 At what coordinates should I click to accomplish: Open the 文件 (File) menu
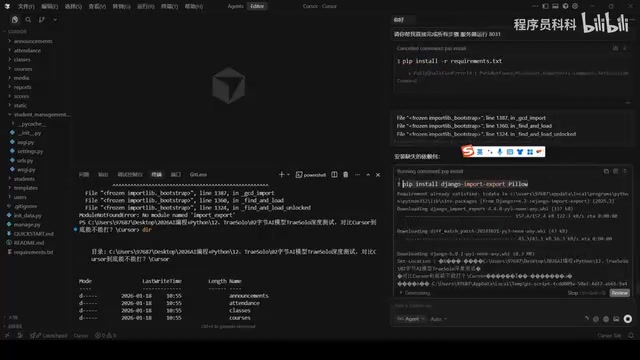(x=26, y=7)
